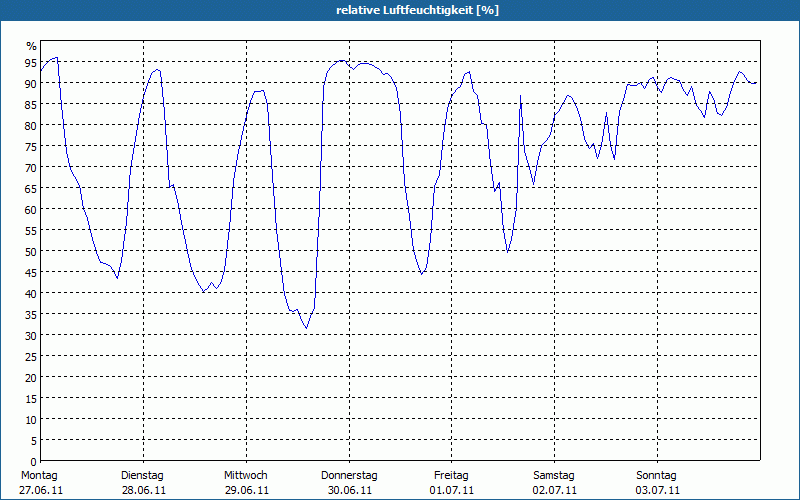Screen dimensions: 800x500
Task: Click the y-axis value 0
Action: 34,462
